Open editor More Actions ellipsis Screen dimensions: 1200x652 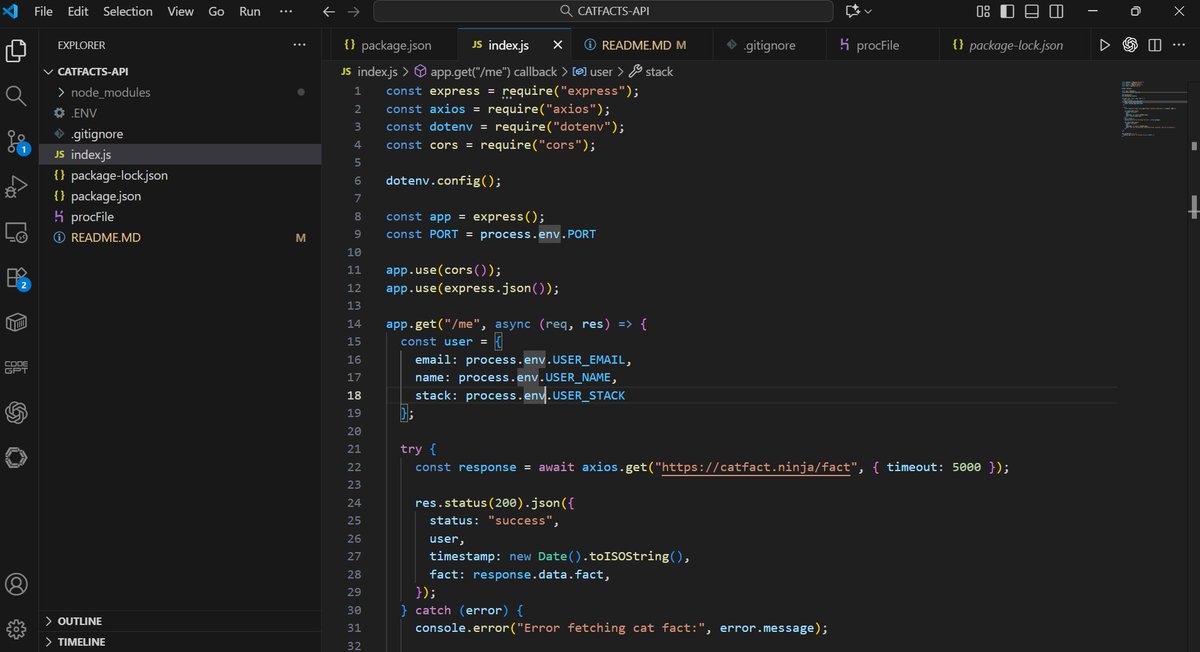1177,45
